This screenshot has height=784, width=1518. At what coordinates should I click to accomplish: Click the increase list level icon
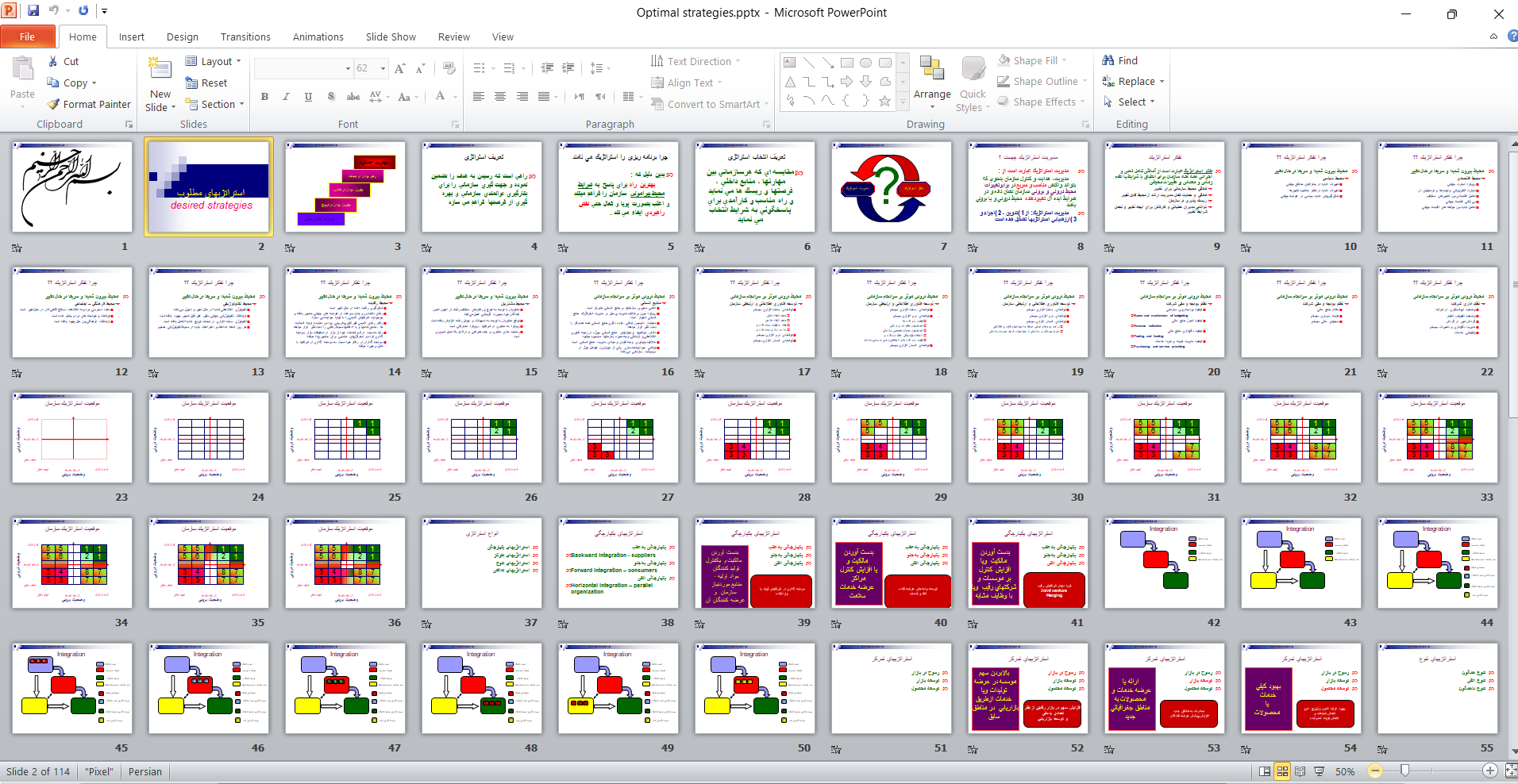coord(568,68)
